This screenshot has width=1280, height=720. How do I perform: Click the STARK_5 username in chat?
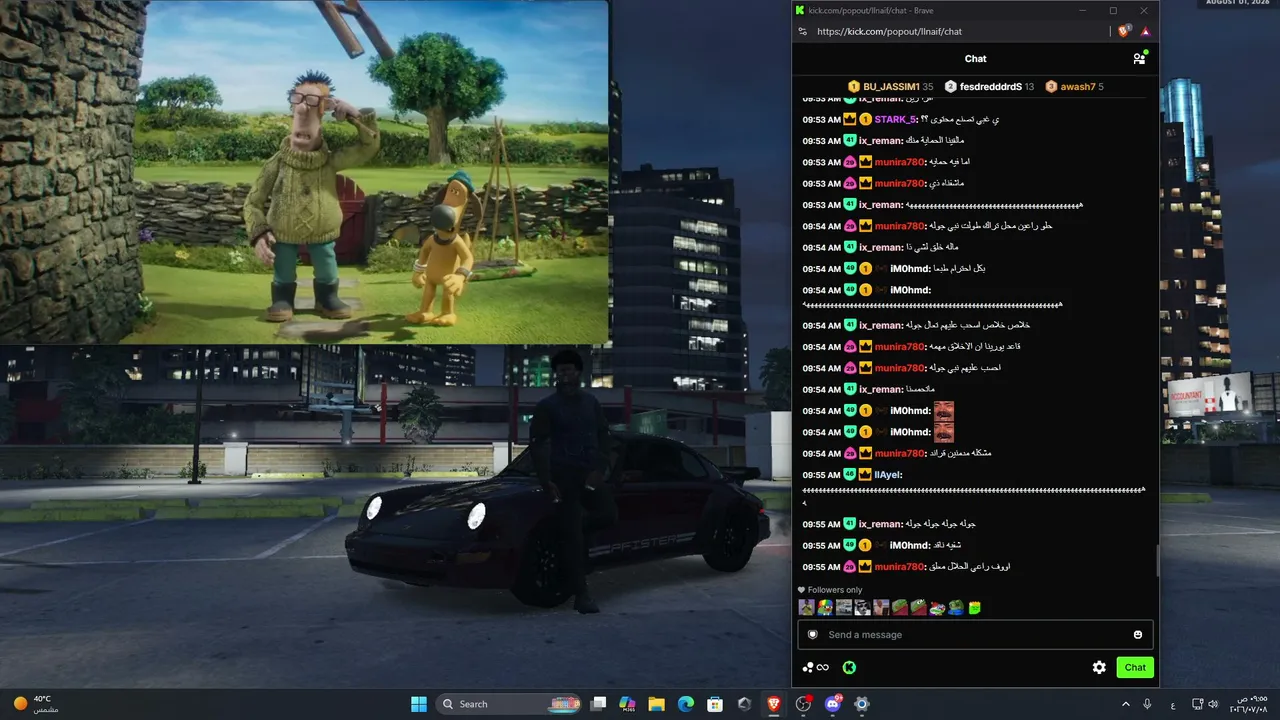(x=896, y=120)
